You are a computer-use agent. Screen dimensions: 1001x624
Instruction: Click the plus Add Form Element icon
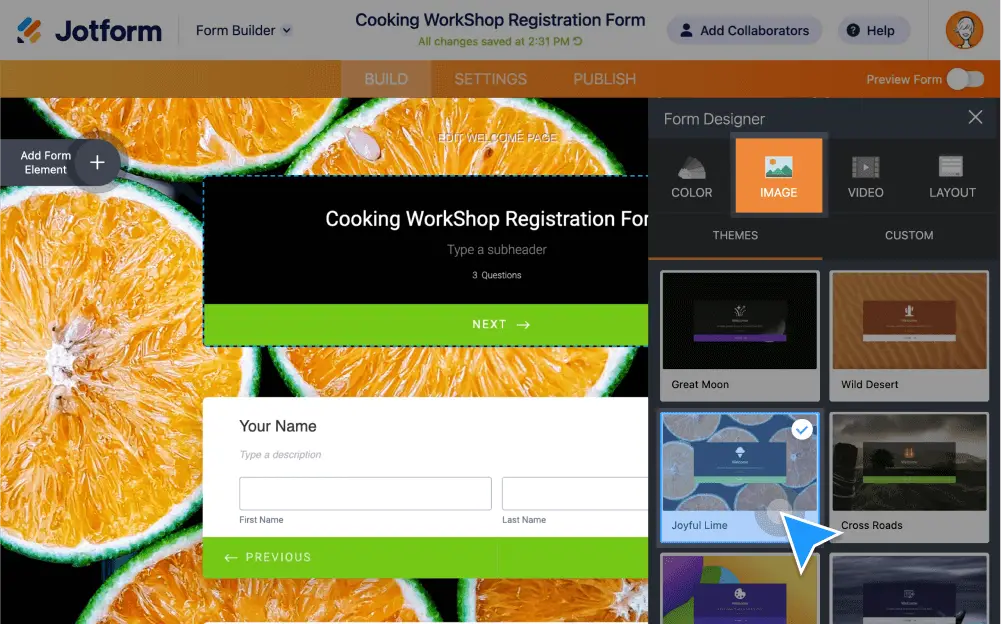97,162
